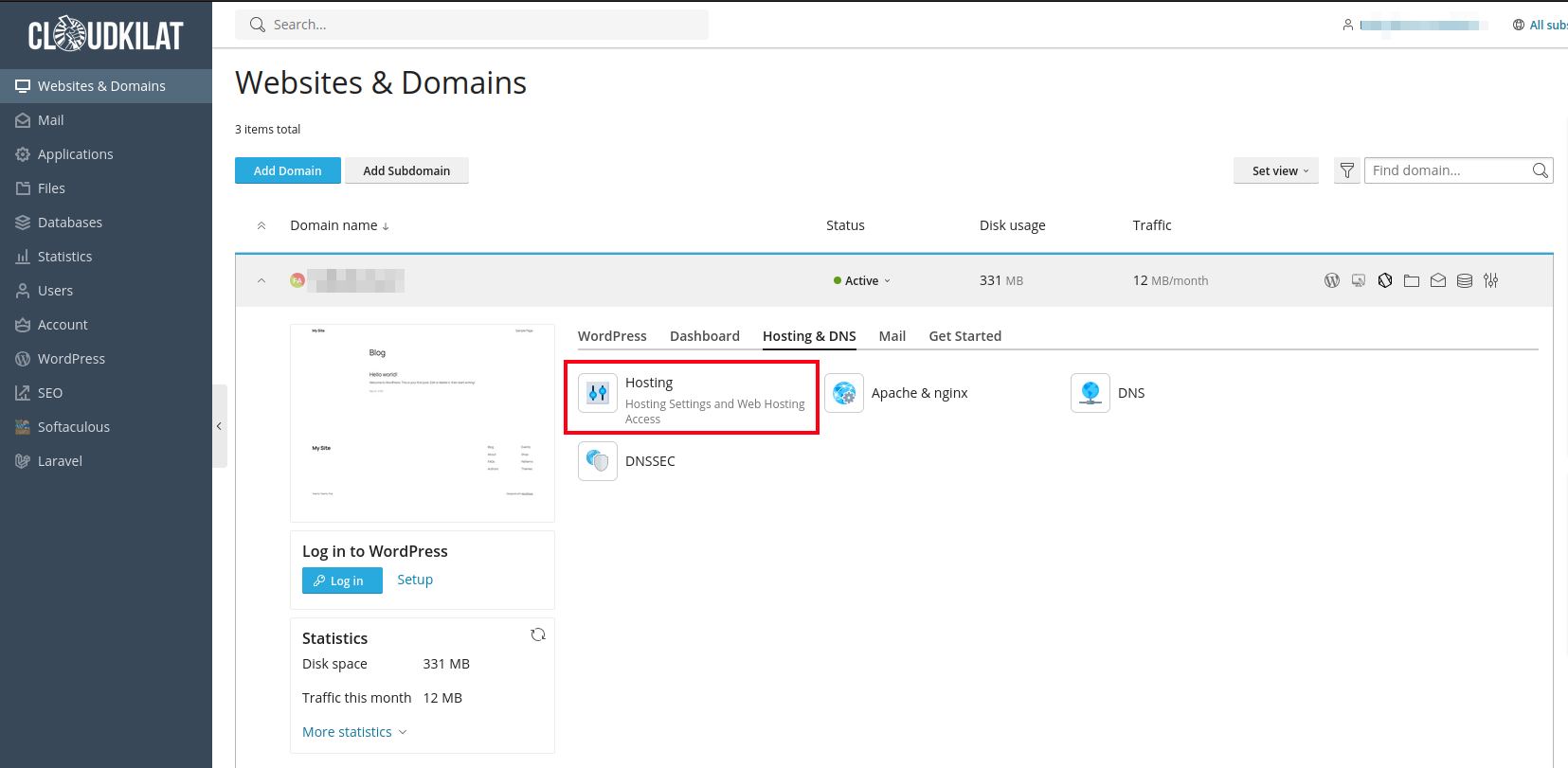1568x768 pixels.
Task: Expand More statistics
Action: tap(354, 732)
